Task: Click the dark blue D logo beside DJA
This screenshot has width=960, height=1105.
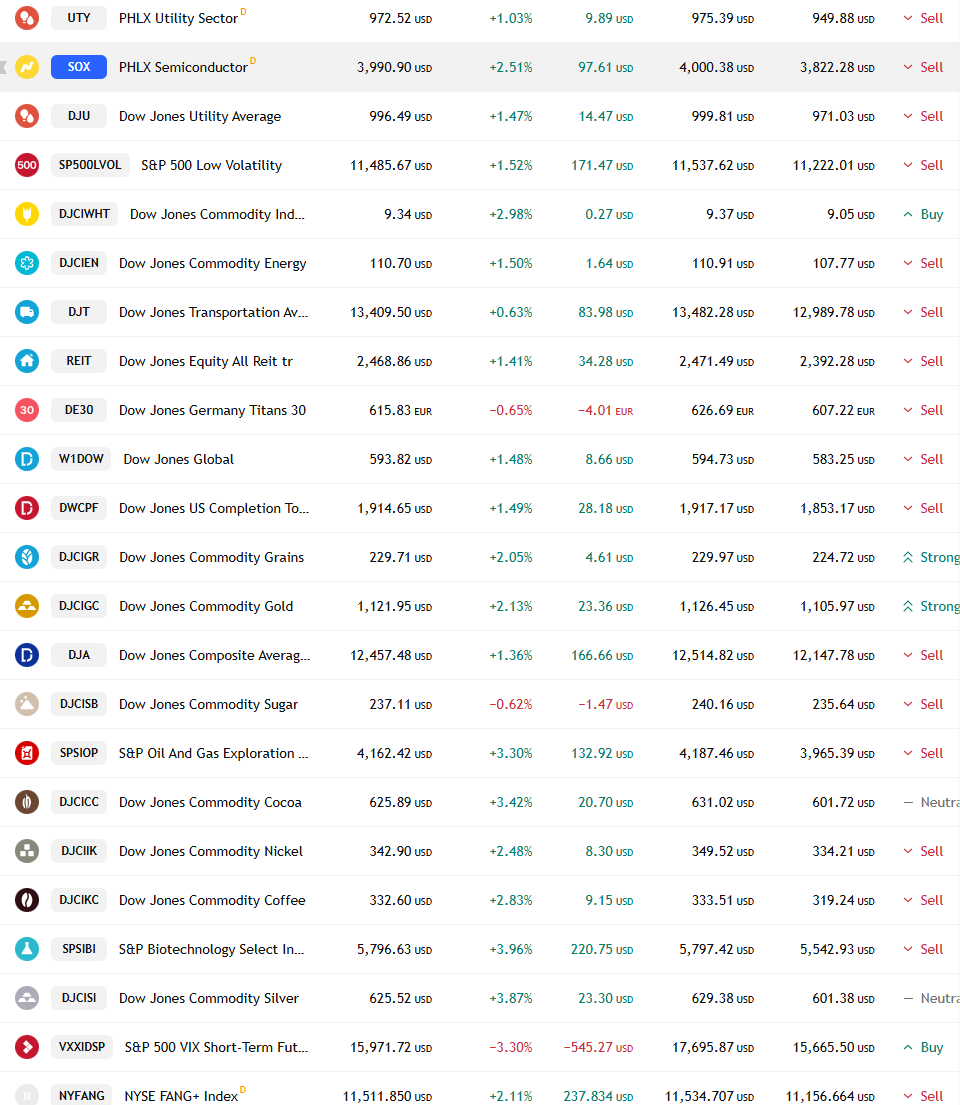Action: (27, 655)
